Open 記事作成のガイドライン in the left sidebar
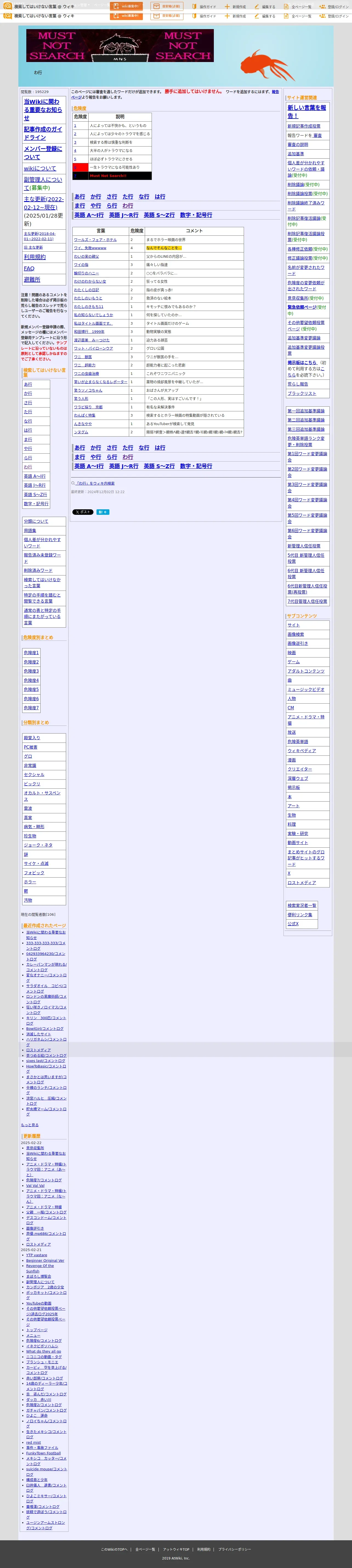Screen dimensions: 352x1568 (x=43, y=133)
